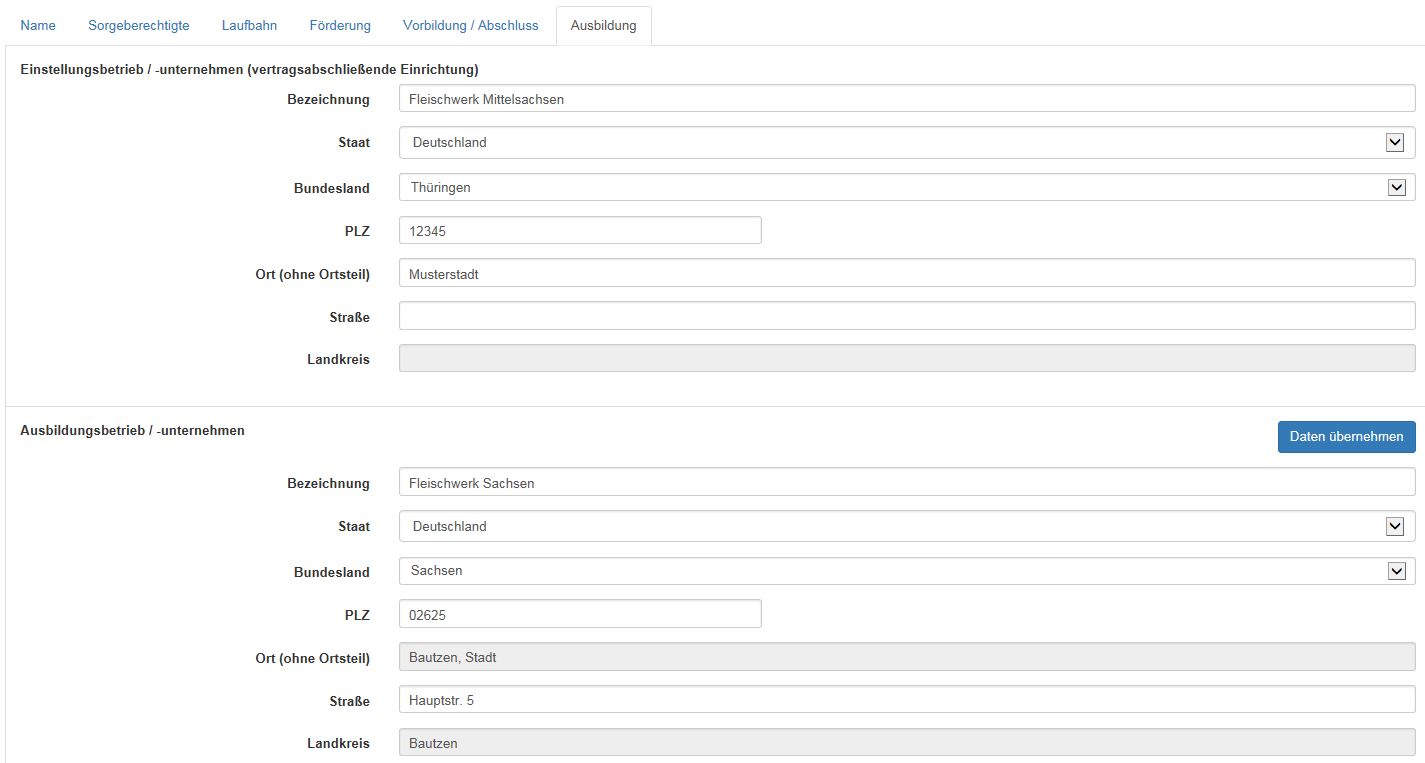The height and width of the screenshot is (763, 1425).
Task: Select the Förderung tab
Action: point(339,25)
